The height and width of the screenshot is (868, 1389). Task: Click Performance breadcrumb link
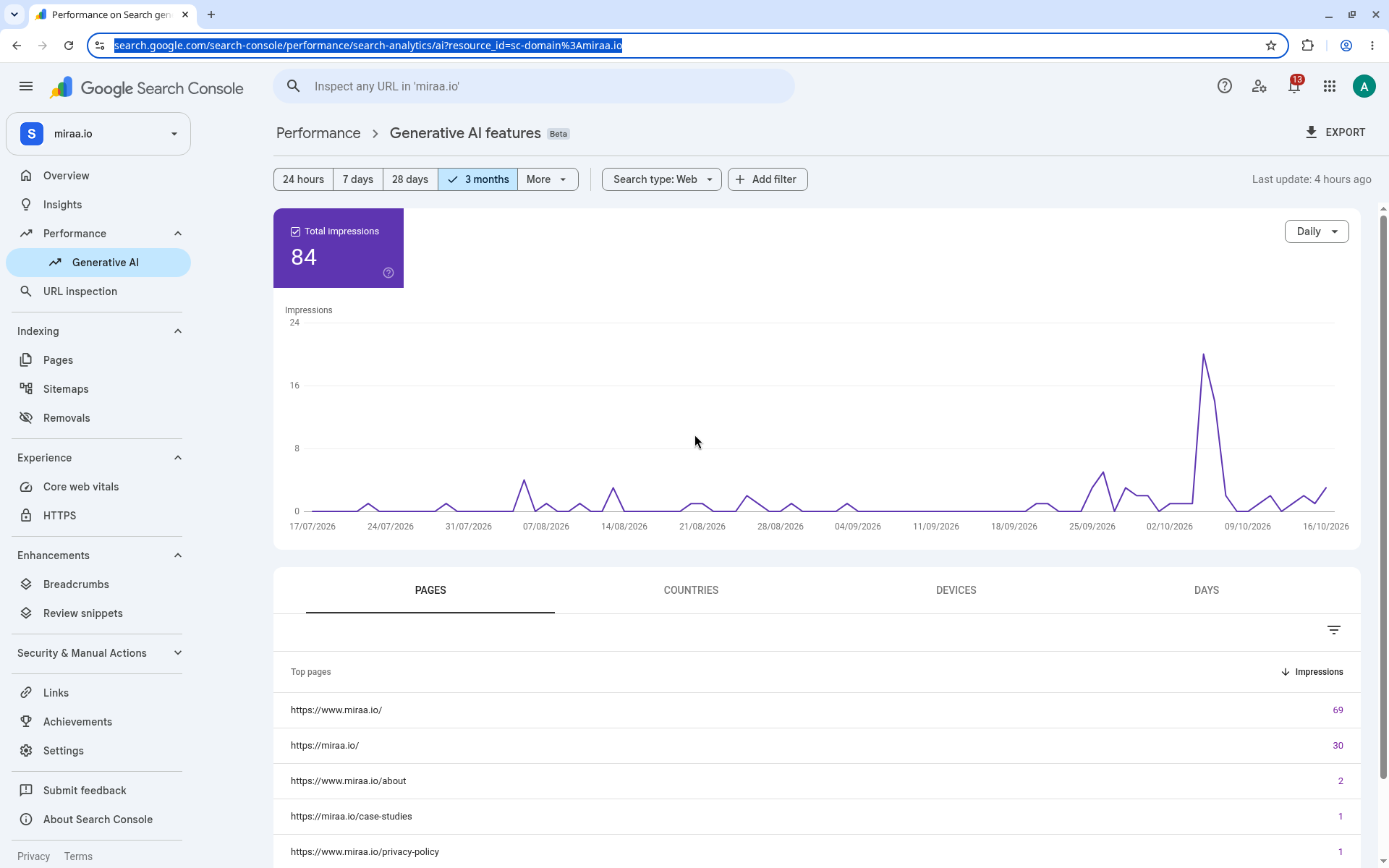[318, 133]
